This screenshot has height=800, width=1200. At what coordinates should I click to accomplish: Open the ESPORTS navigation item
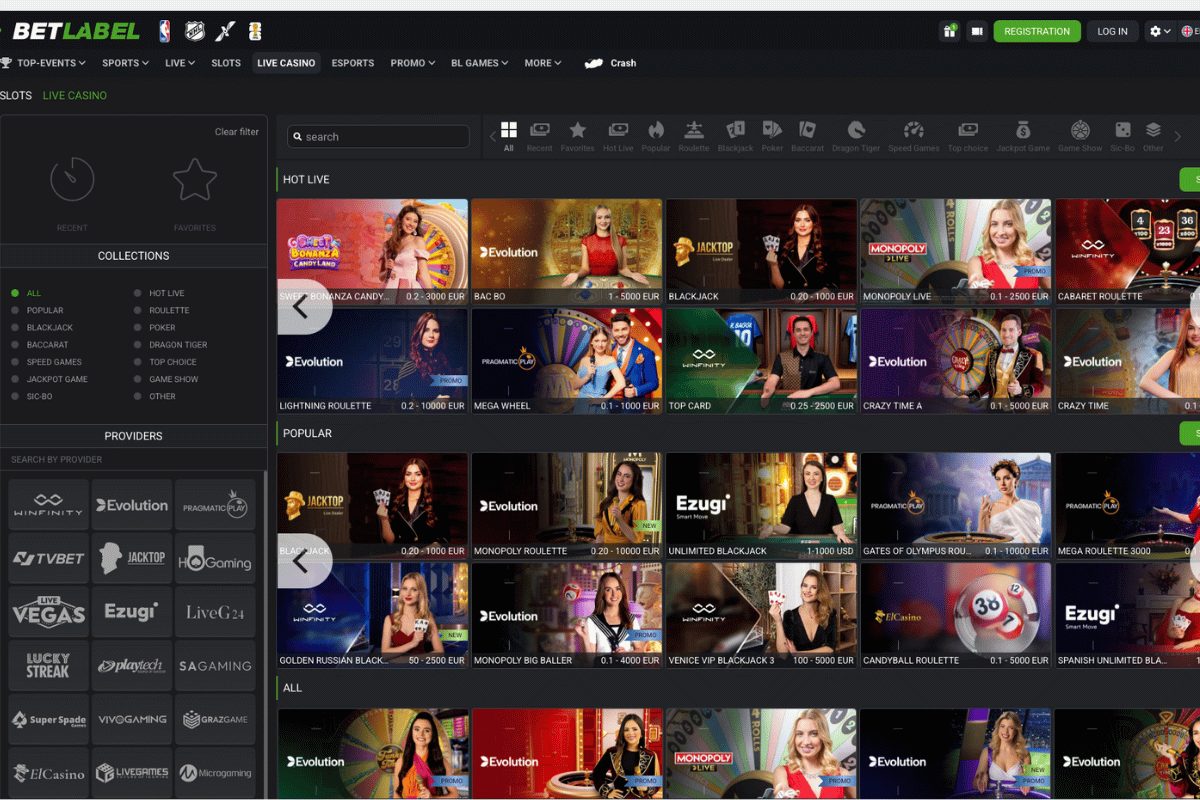pos(353,63)
